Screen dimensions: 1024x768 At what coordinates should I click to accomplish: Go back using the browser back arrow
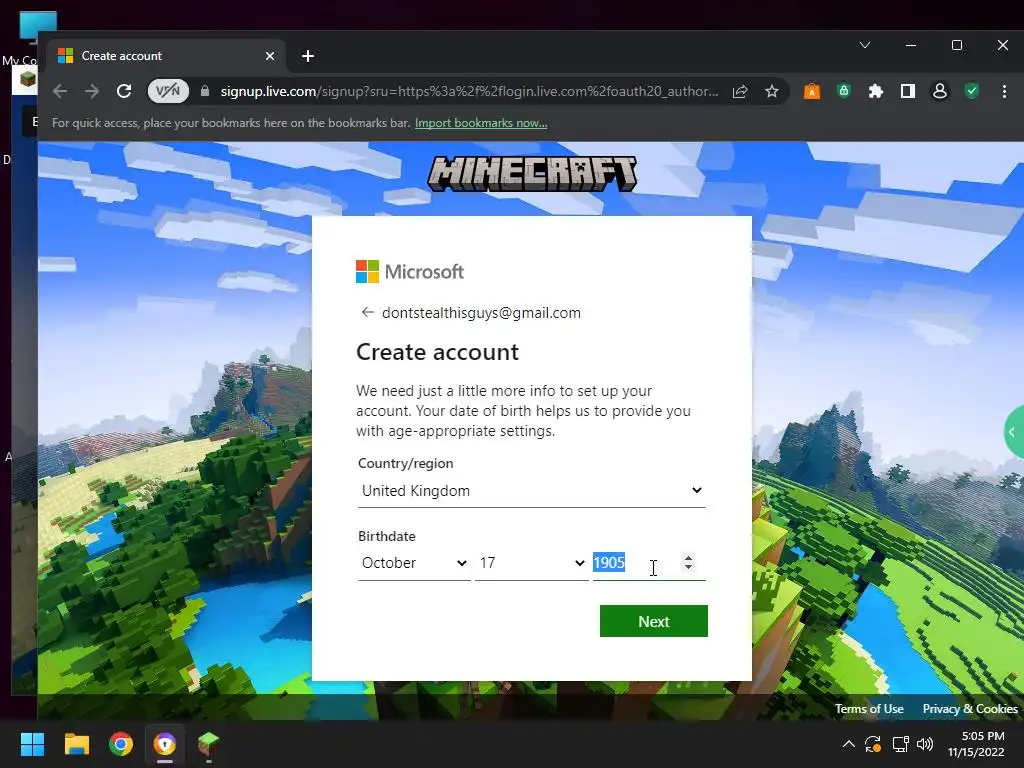(x=60, y=91)
